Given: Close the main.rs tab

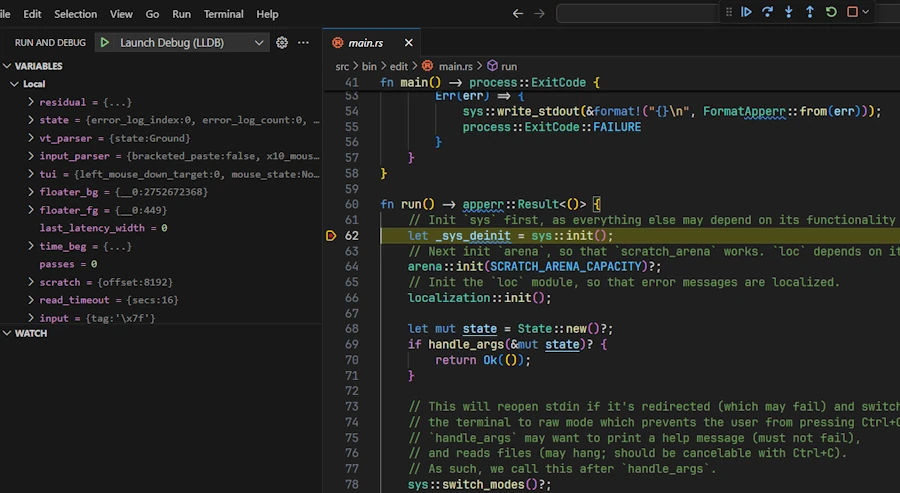Looking at the screenshot, I should pos(408,43).
